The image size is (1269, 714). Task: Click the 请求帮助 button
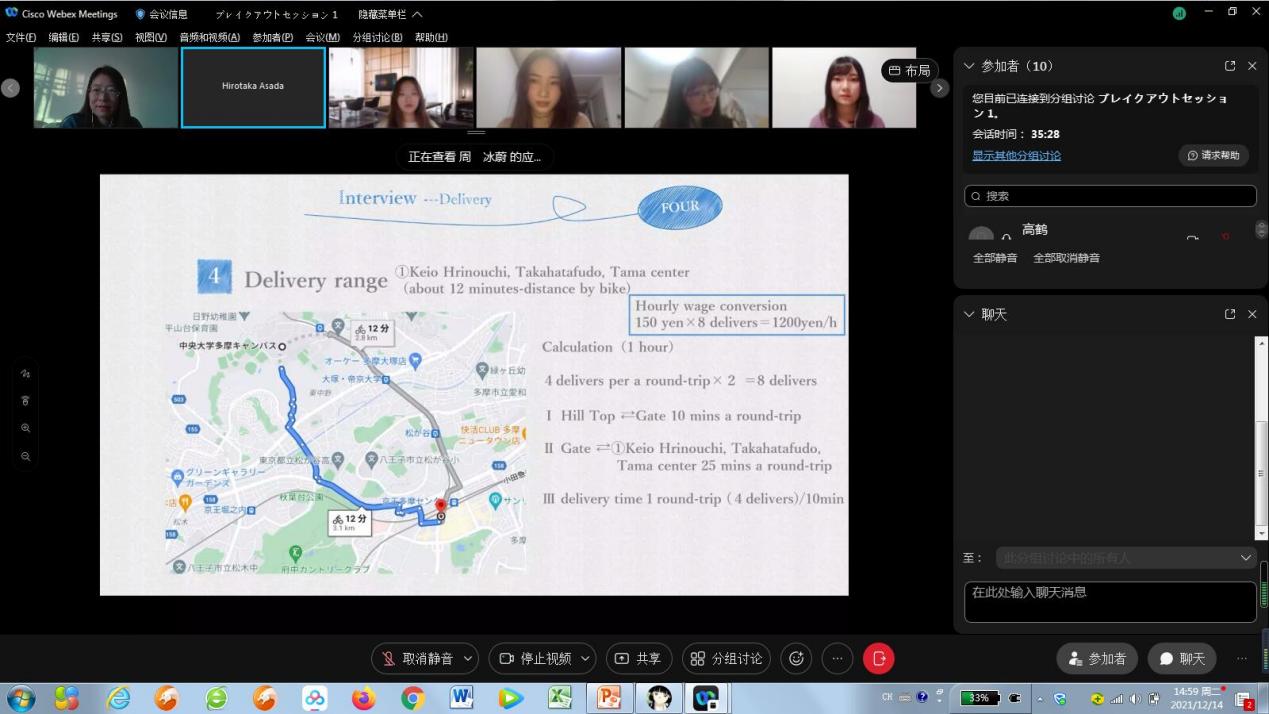click(x=1213, y=156)
